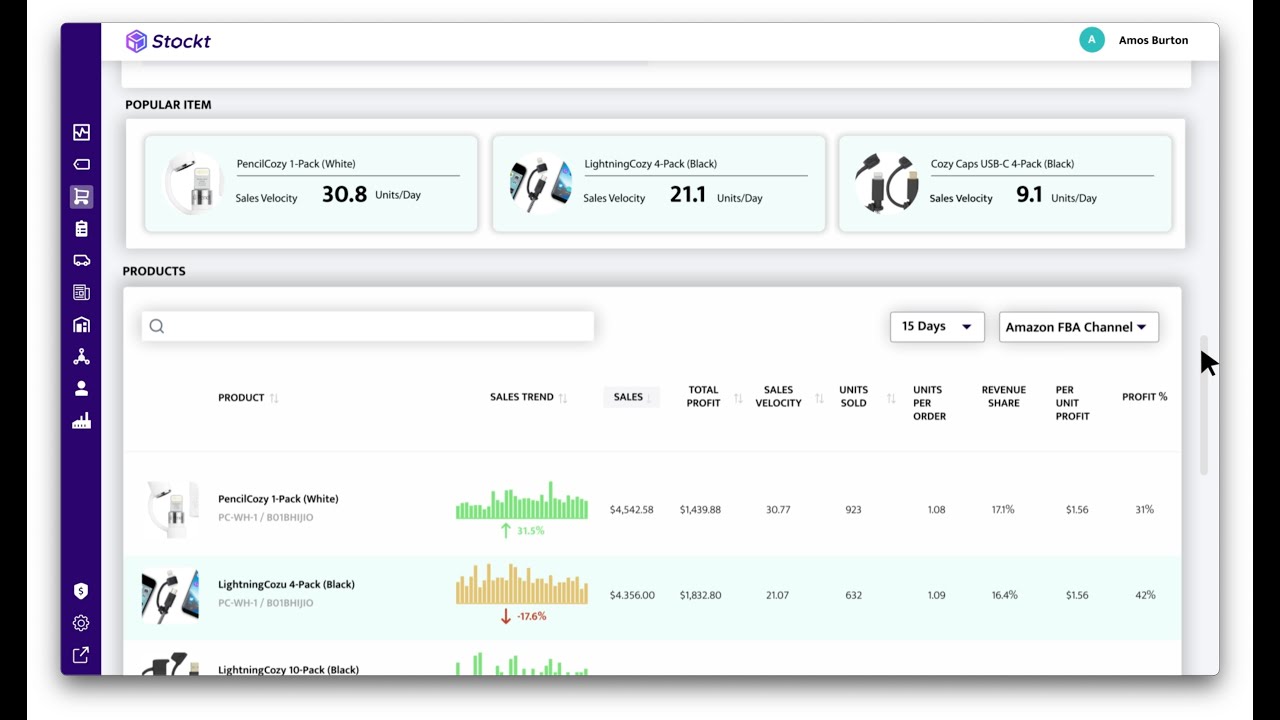Sort by Product column arrows
The height and width of the screenshot is (720, 1280).
click(274, 398)
